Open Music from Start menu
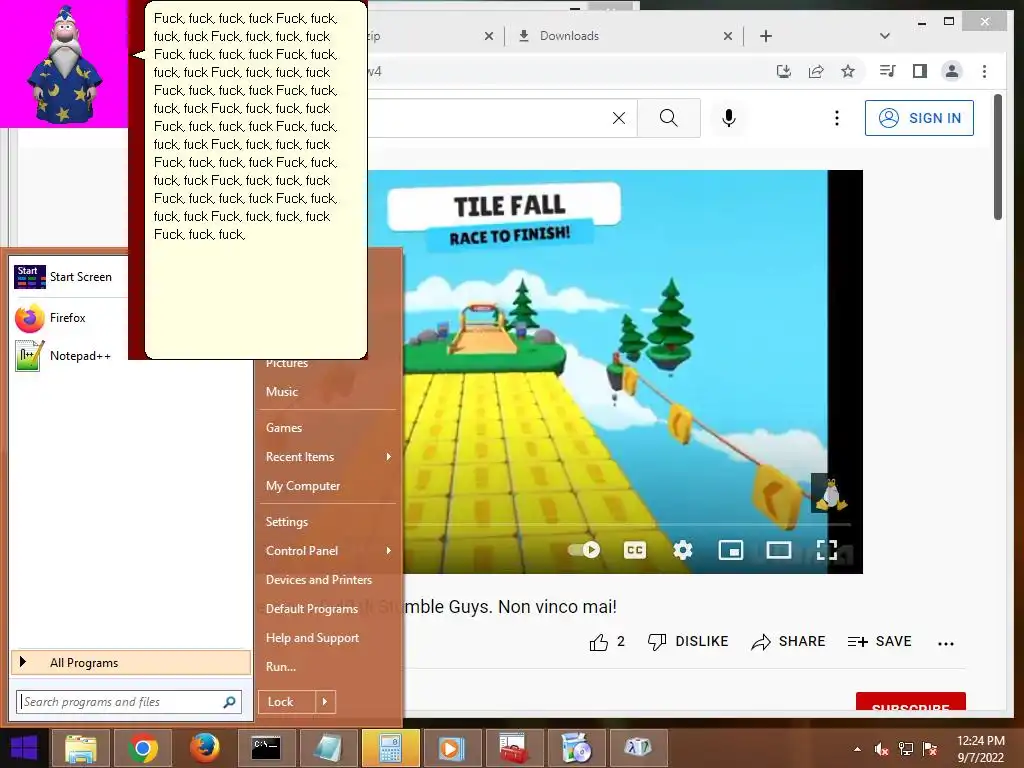The height and width of the screenshot is (768, 1024). (x=281, y=392)
